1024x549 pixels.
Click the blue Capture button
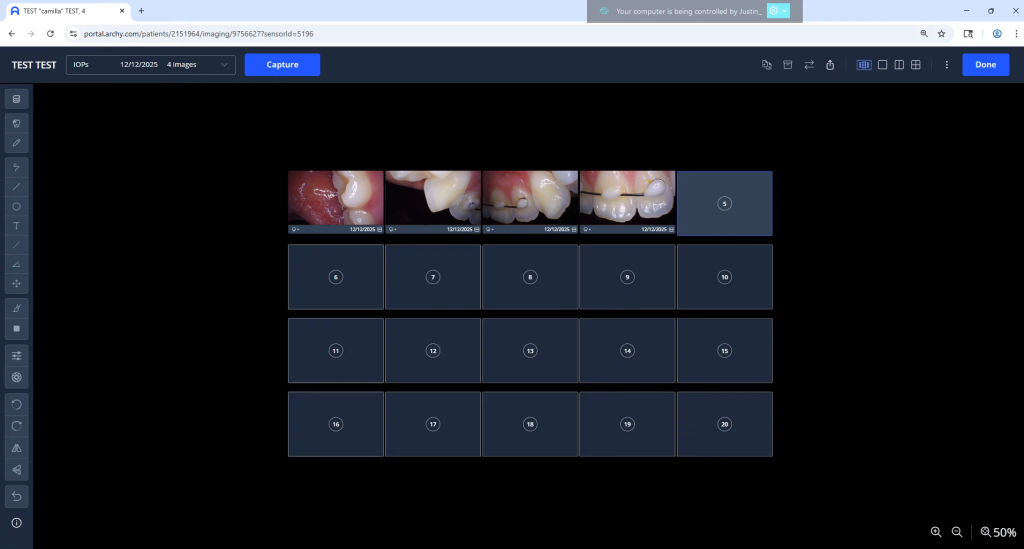pyautogui.click(x=282, y=65)
